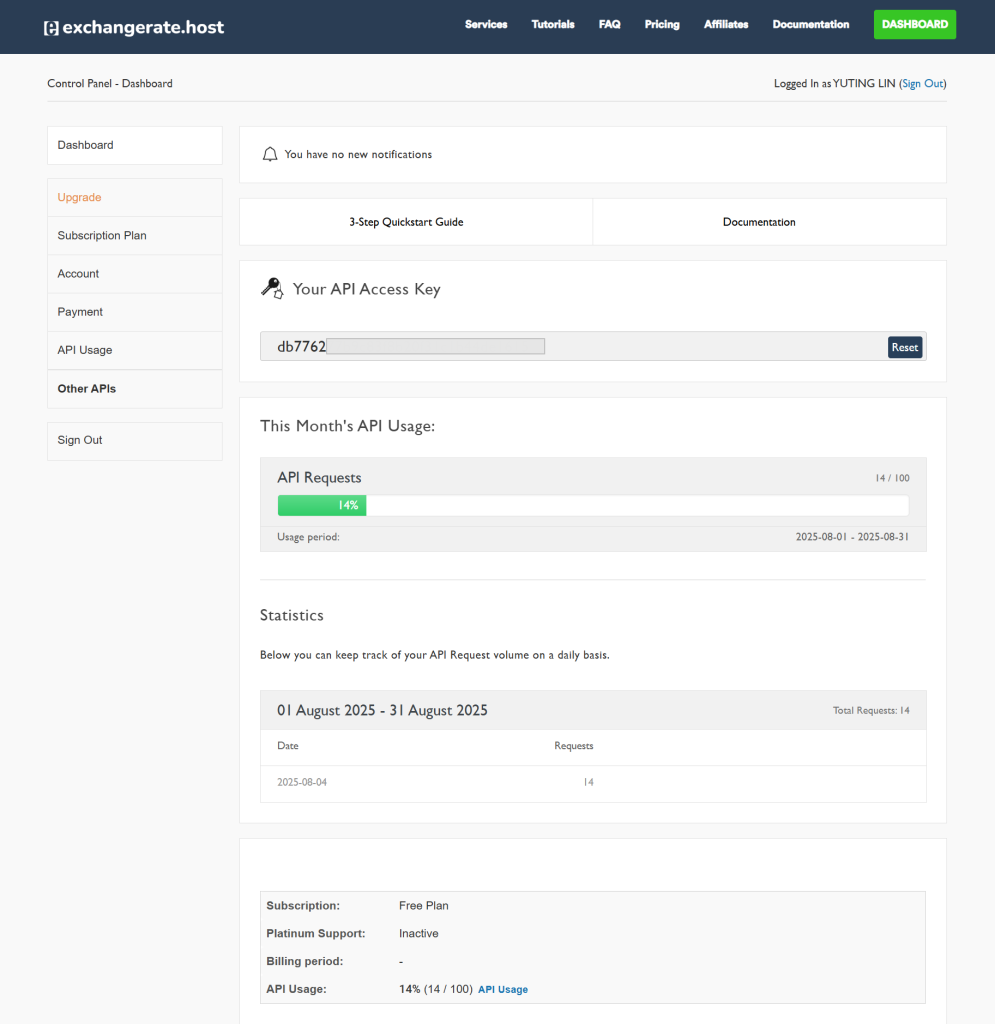Click the 'Free Plan' subscription value
The height and width of the screenshot is (1024, 995).
pyautogui.click(x=424, y=906)
